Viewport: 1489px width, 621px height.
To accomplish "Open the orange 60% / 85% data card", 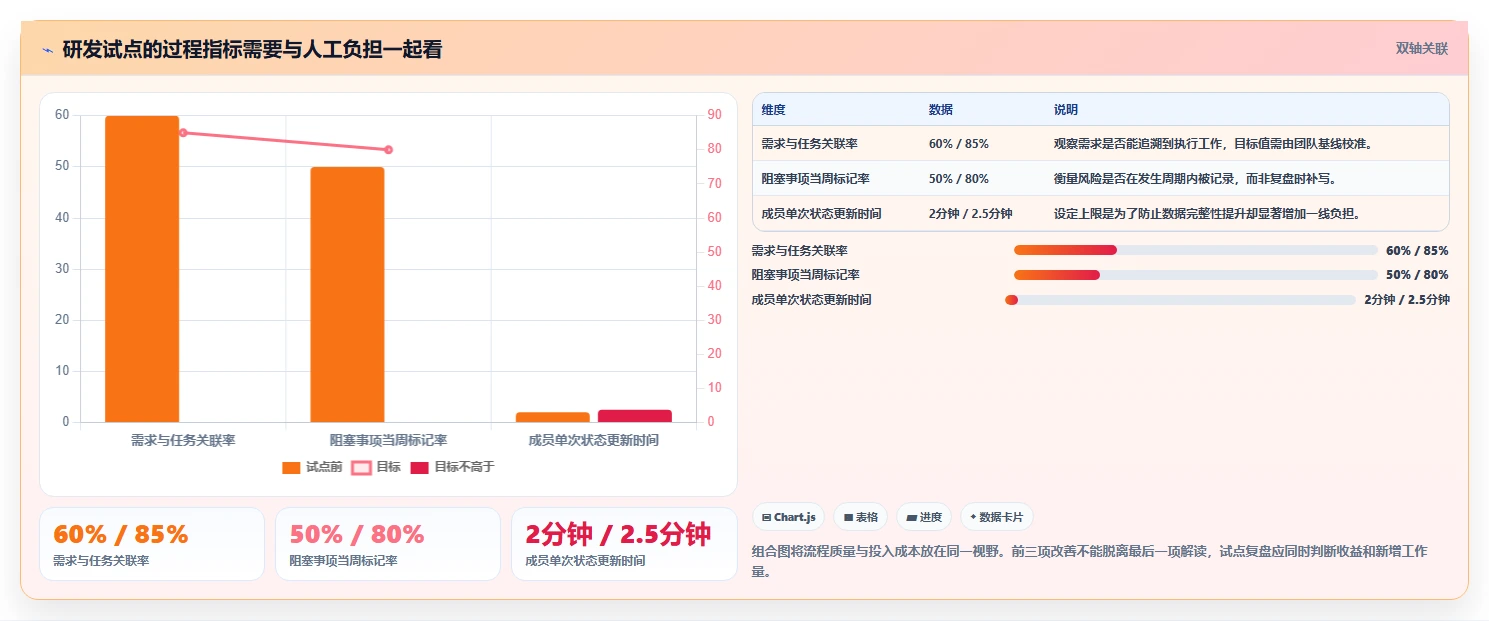I will click(152, 544).
